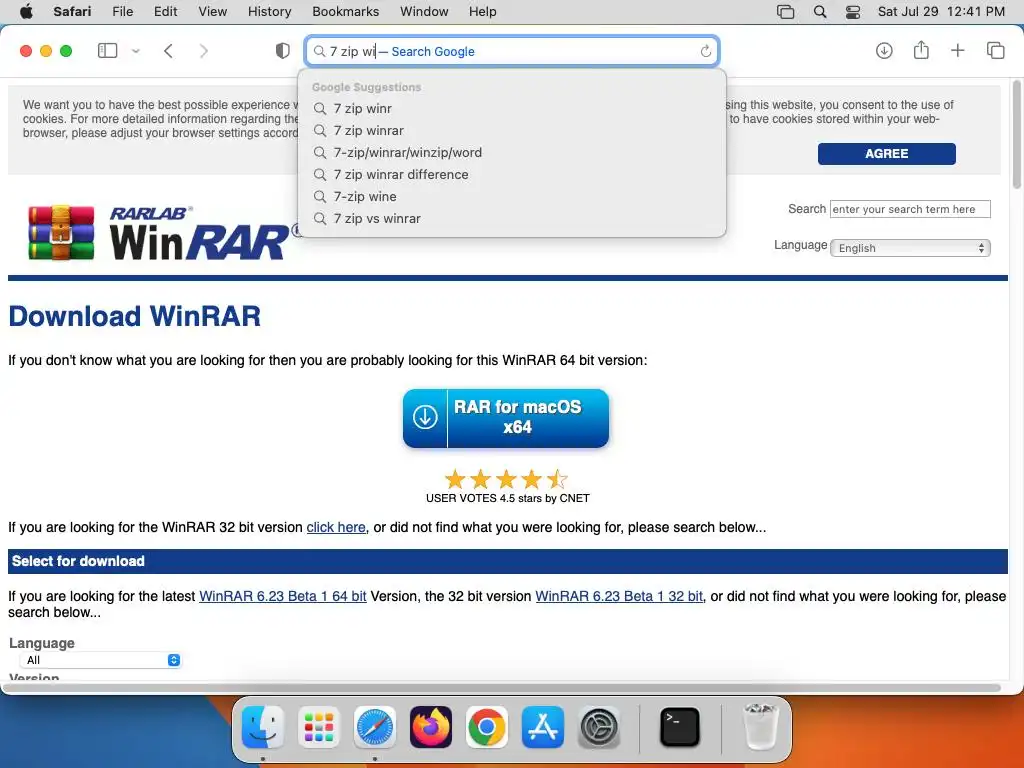Click the date and time in menu bar
1024x768 pixels.
[x=941, y=11]
